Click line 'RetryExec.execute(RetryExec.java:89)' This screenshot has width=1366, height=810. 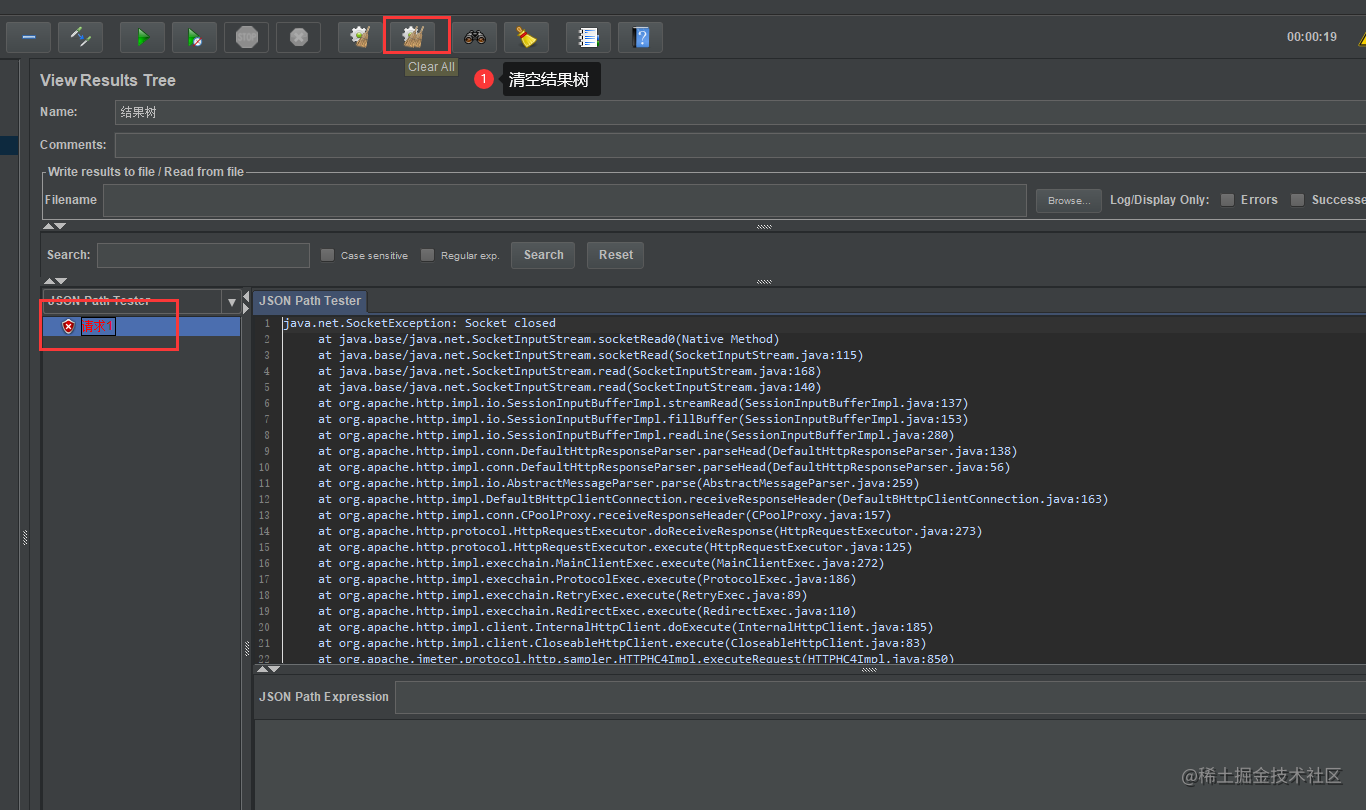pos(563,595)
